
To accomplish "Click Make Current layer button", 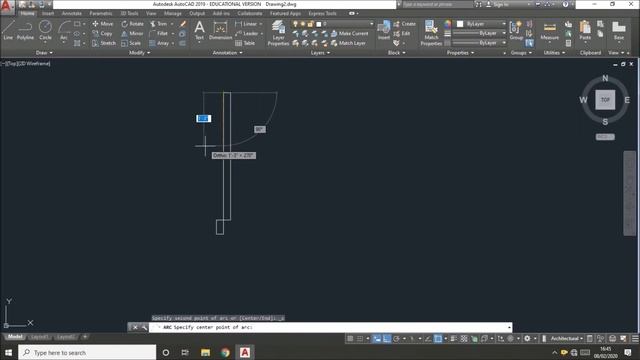I will click(349, 33).
